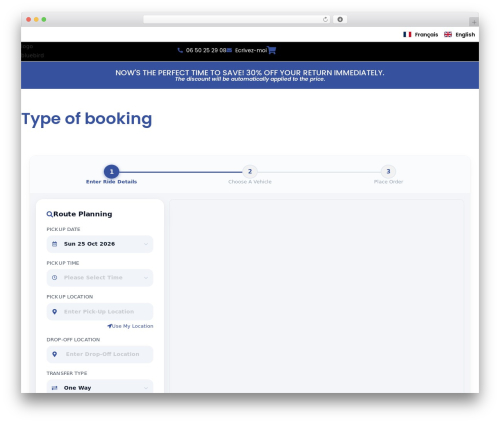Go to step 3 Place Order

388,172
